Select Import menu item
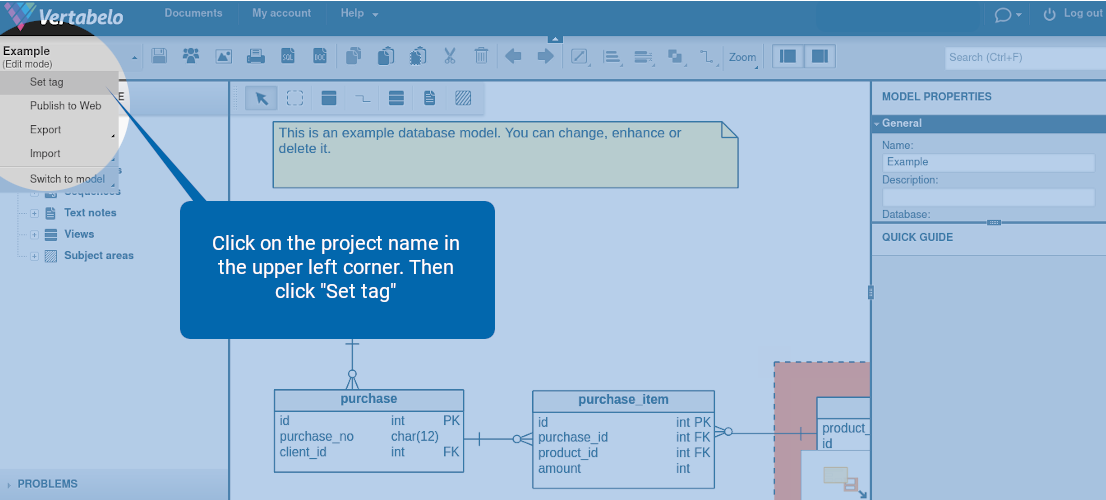 (45, 154)
